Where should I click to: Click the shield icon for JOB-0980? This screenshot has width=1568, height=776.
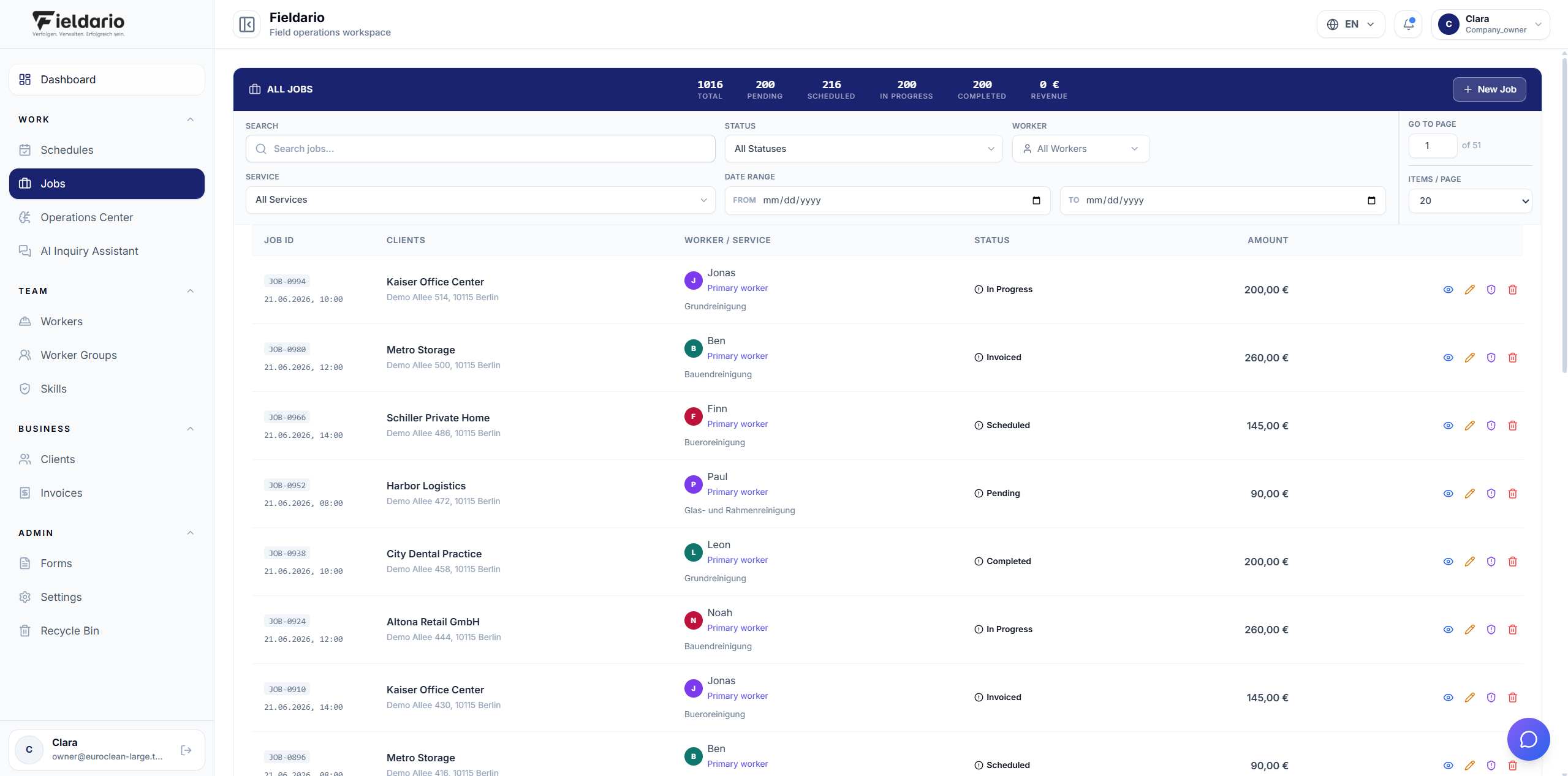1491,358
